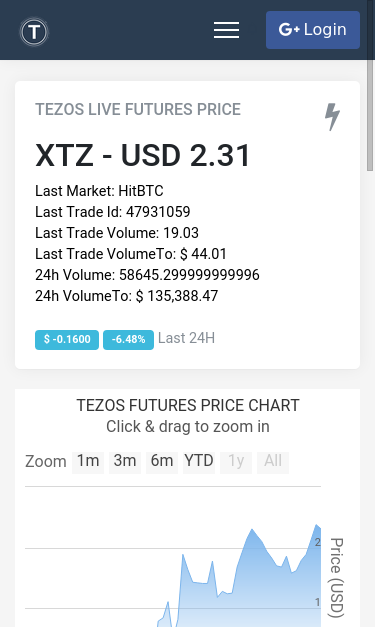The width and height of the screenshot is (375, 627).
Task: Click the Tezos Futures Price Chart title
Action: [x=188, y=405]
